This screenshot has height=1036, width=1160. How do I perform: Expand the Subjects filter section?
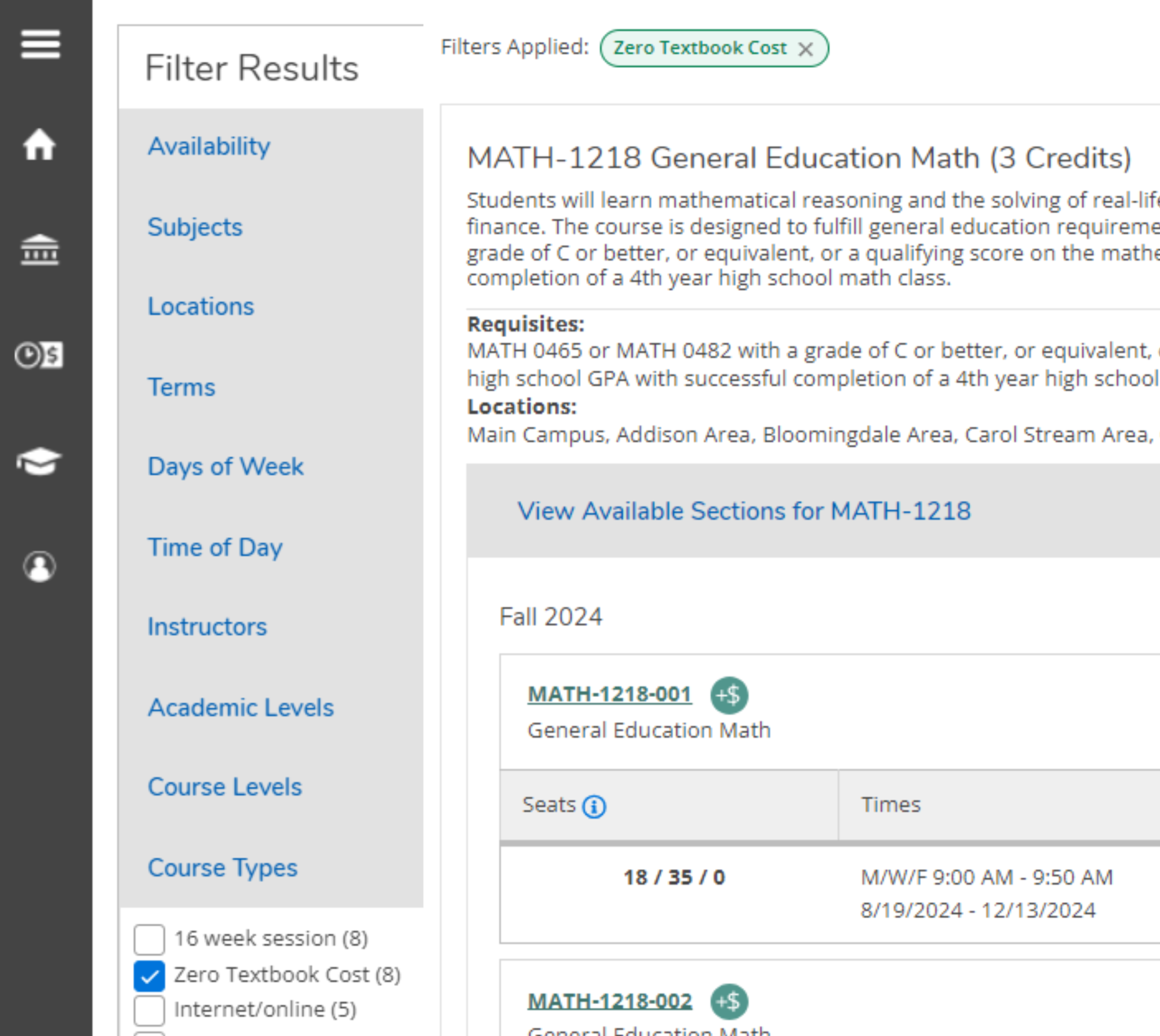coord(195,227)
